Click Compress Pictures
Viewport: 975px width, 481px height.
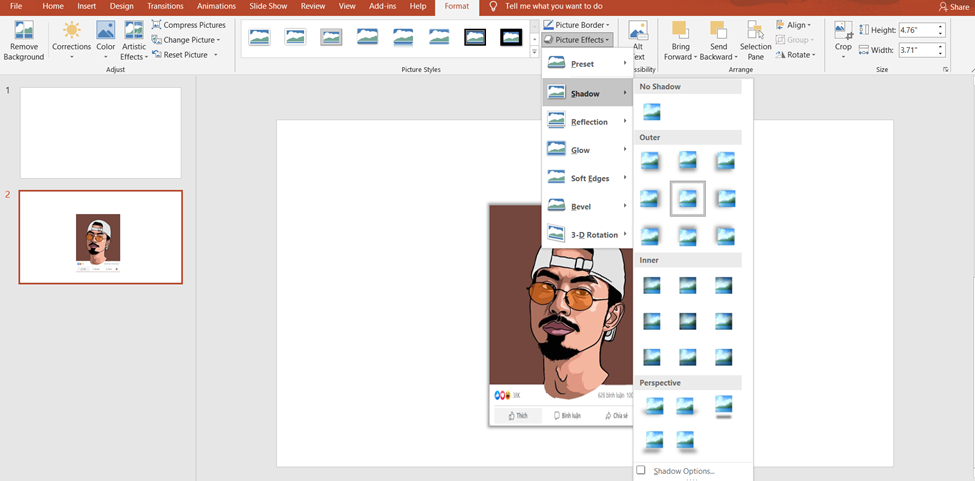tap(188, 25)
